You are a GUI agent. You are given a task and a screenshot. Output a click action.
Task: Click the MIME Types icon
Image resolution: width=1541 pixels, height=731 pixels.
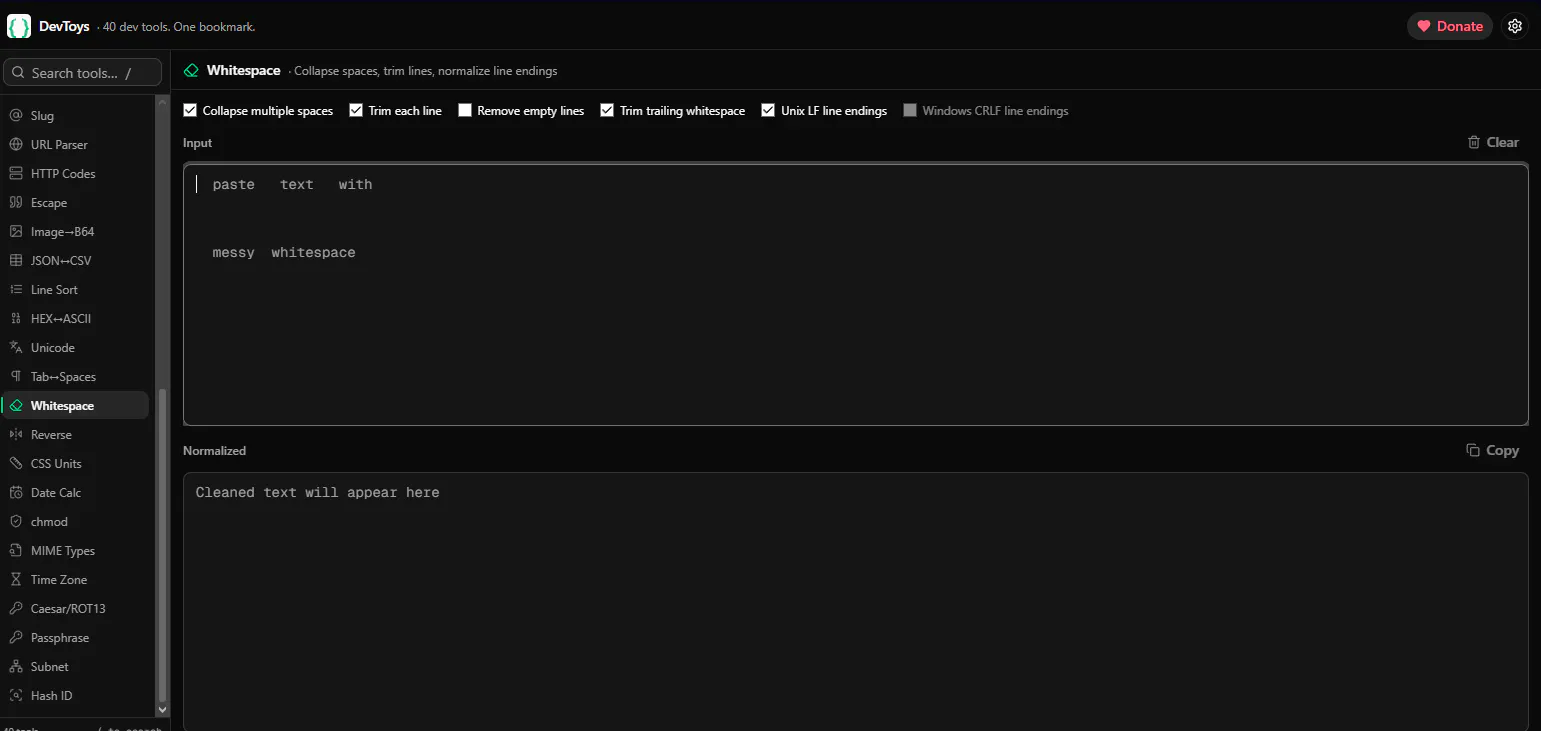(x=15, y=551)
